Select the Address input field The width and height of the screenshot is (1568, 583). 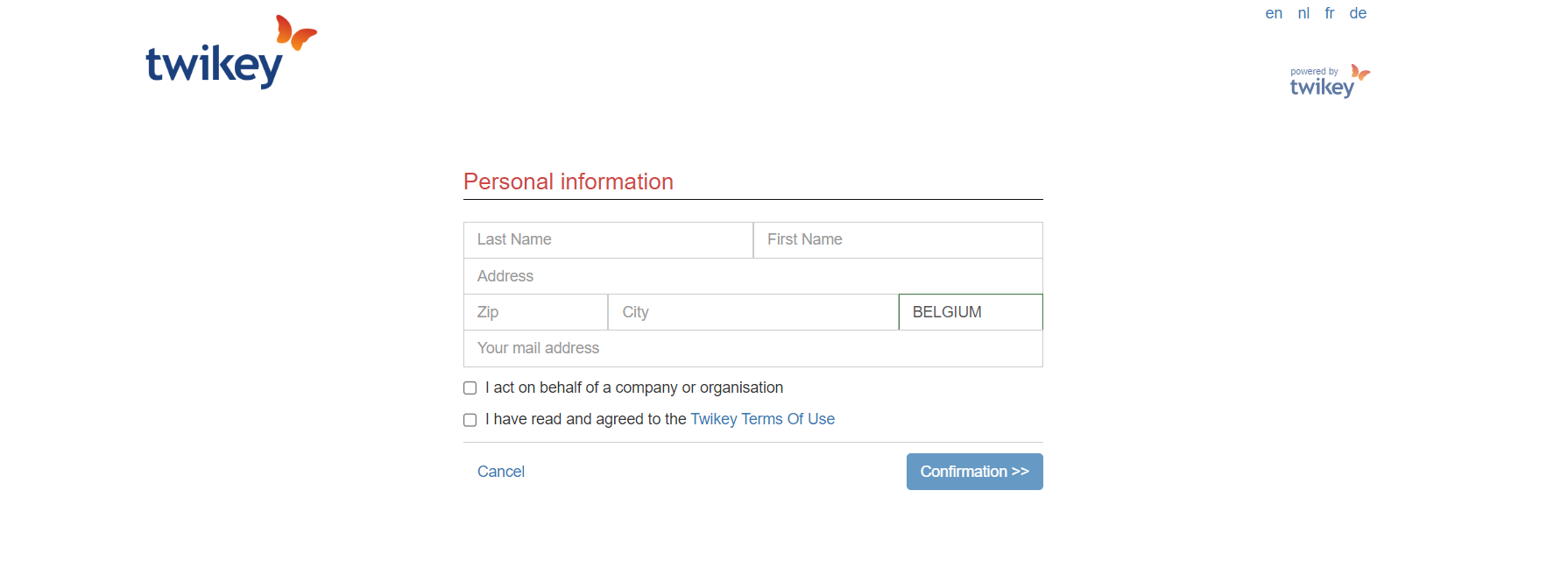(x=752, y=276)
